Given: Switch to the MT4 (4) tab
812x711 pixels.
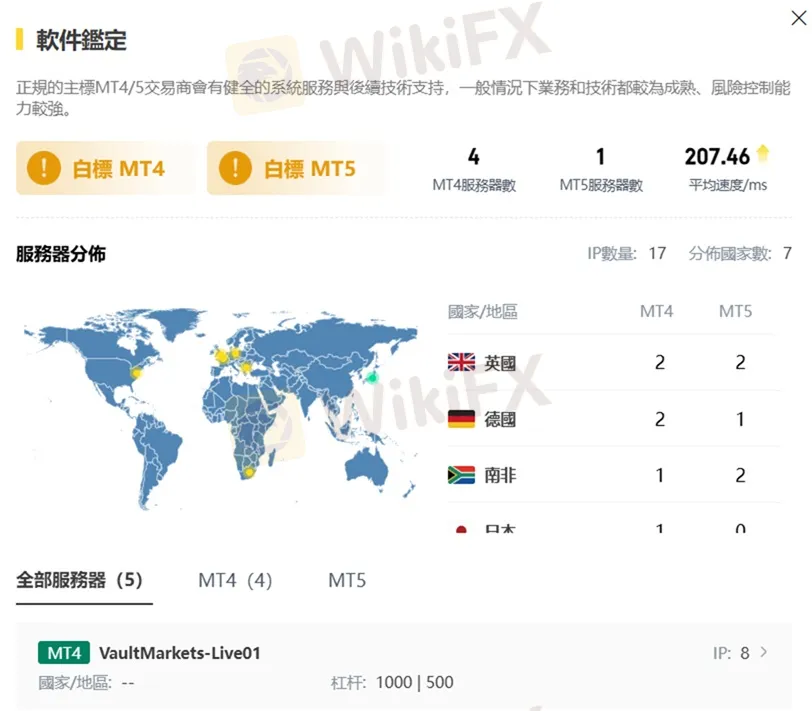Looking at the screenshot, I should coord(234,579).
